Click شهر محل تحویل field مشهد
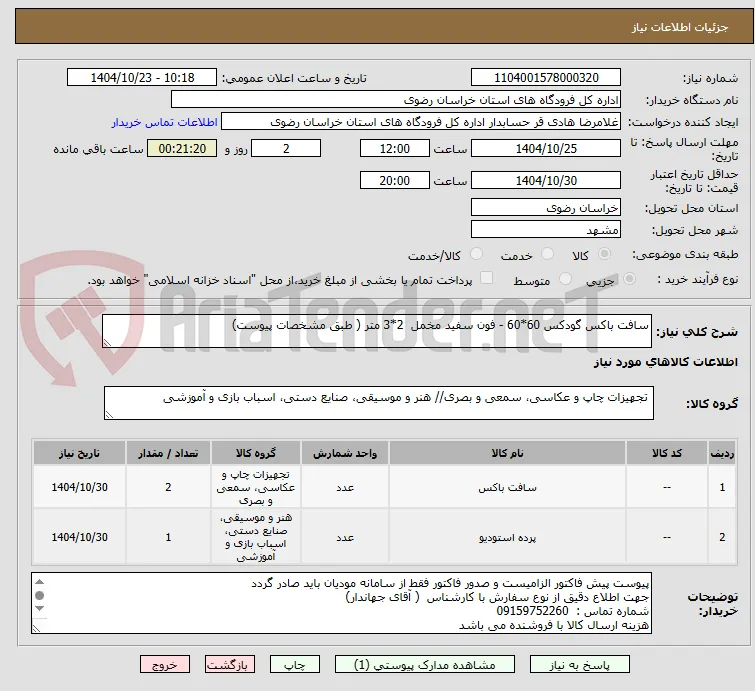755x691 pixels. (x=546, y=230)
